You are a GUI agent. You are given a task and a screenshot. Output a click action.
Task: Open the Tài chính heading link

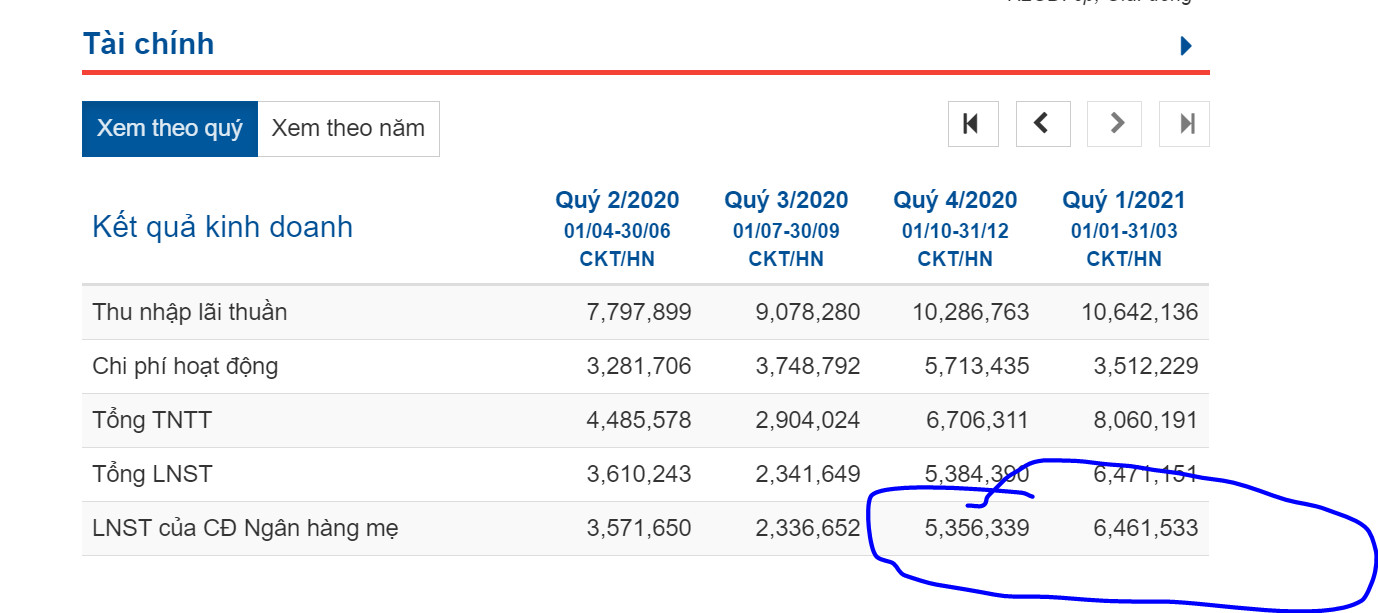pos(148,44)
